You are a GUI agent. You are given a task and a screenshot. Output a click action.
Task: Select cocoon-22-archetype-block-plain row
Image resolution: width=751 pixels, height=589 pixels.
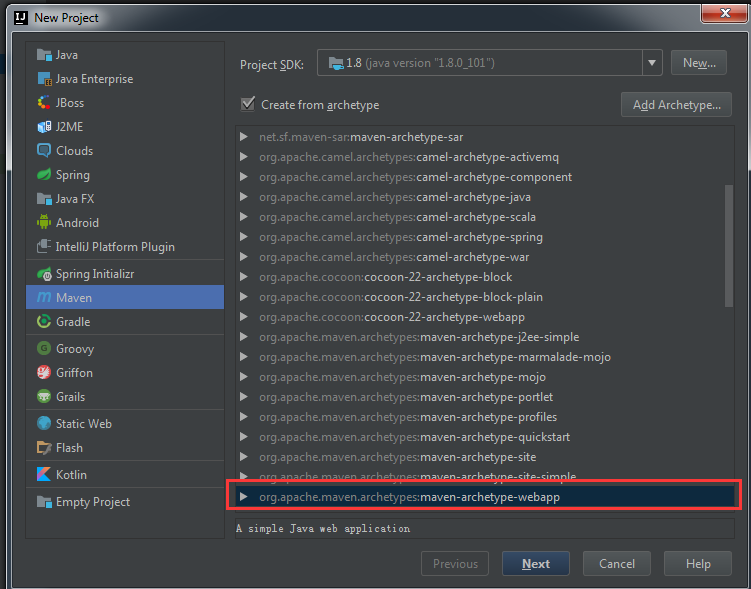click(485, 297)
